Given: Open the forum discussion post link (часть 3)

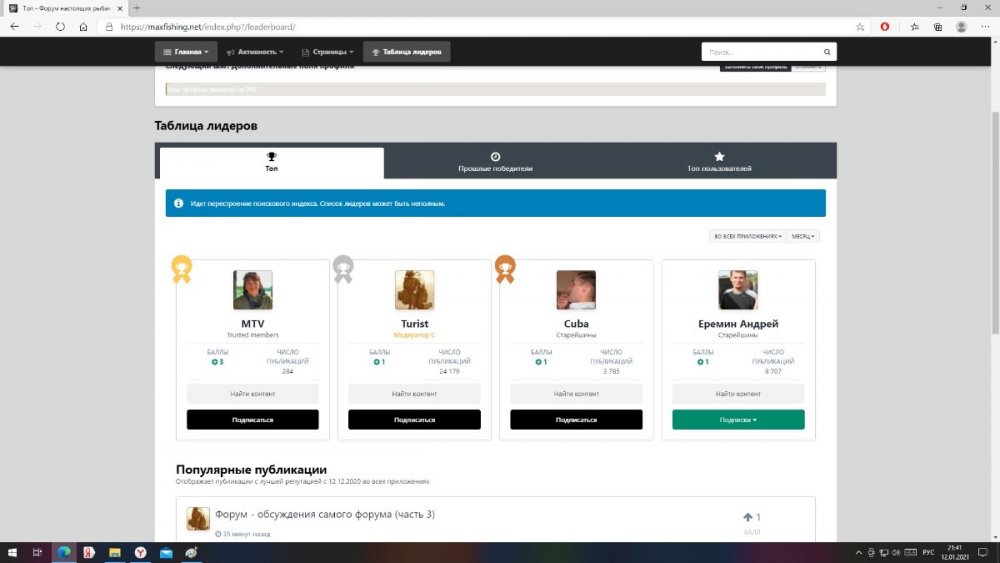Looking at the screenshot, I should (324, 515).
